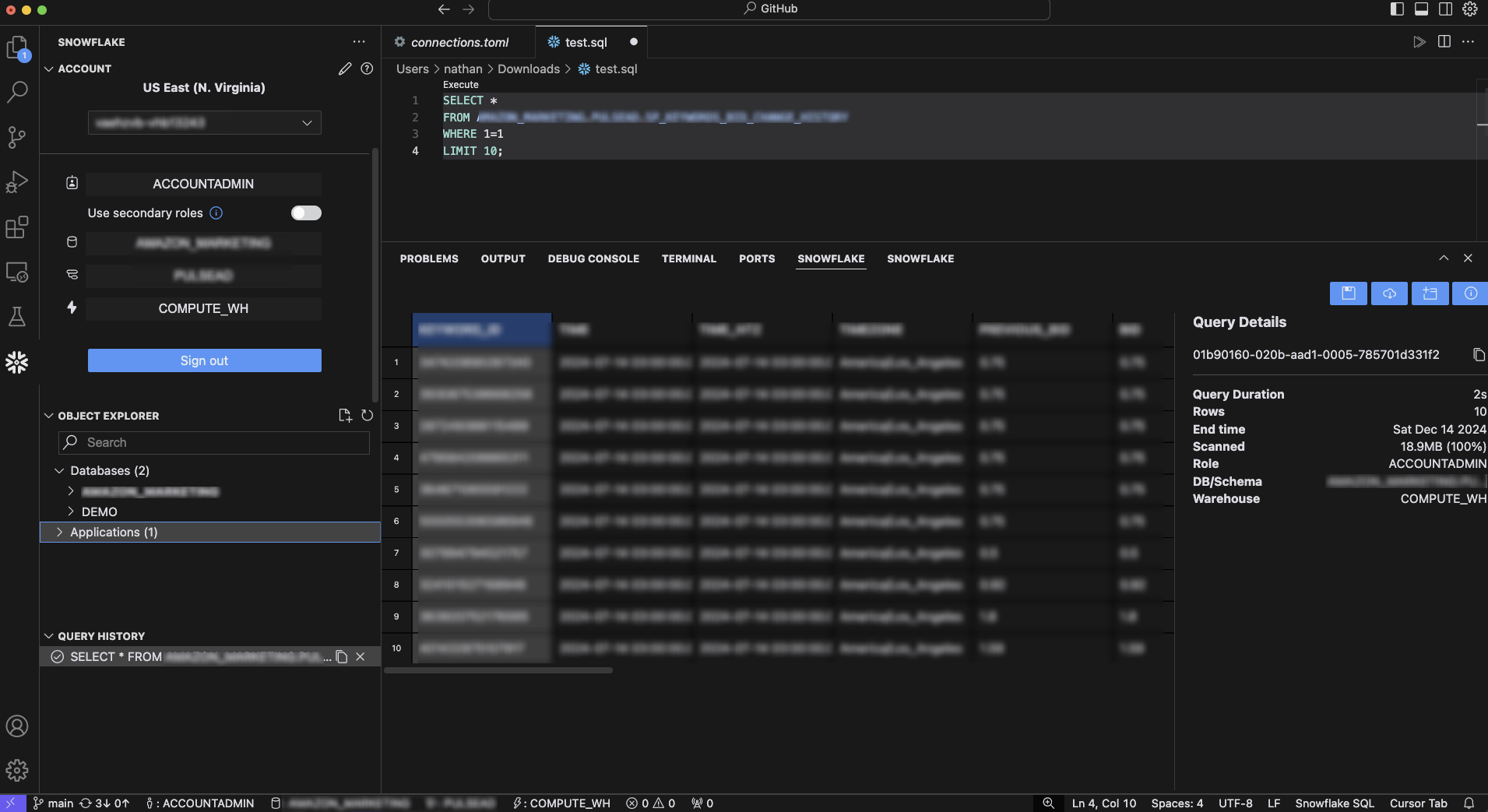This screenshot has height=812, width=1488.
Task: Open the Remote Explorer view
Action: (17, 272)
